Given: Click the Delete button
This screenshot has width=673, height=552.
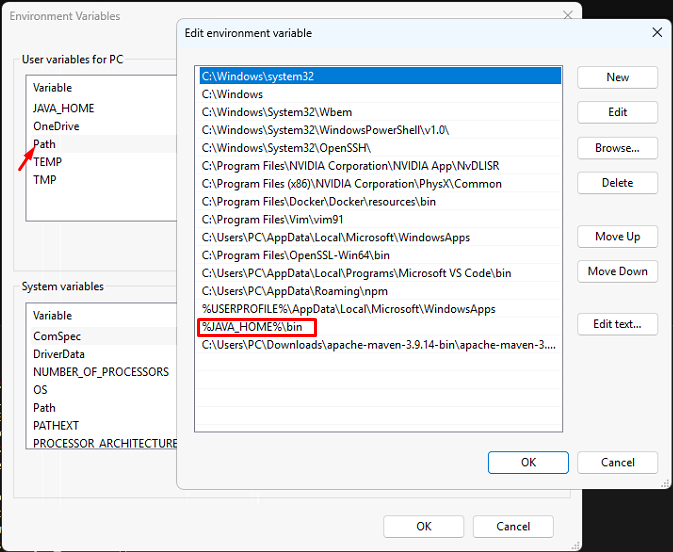Looking at the screenshot, I should (x=617, y=183).
